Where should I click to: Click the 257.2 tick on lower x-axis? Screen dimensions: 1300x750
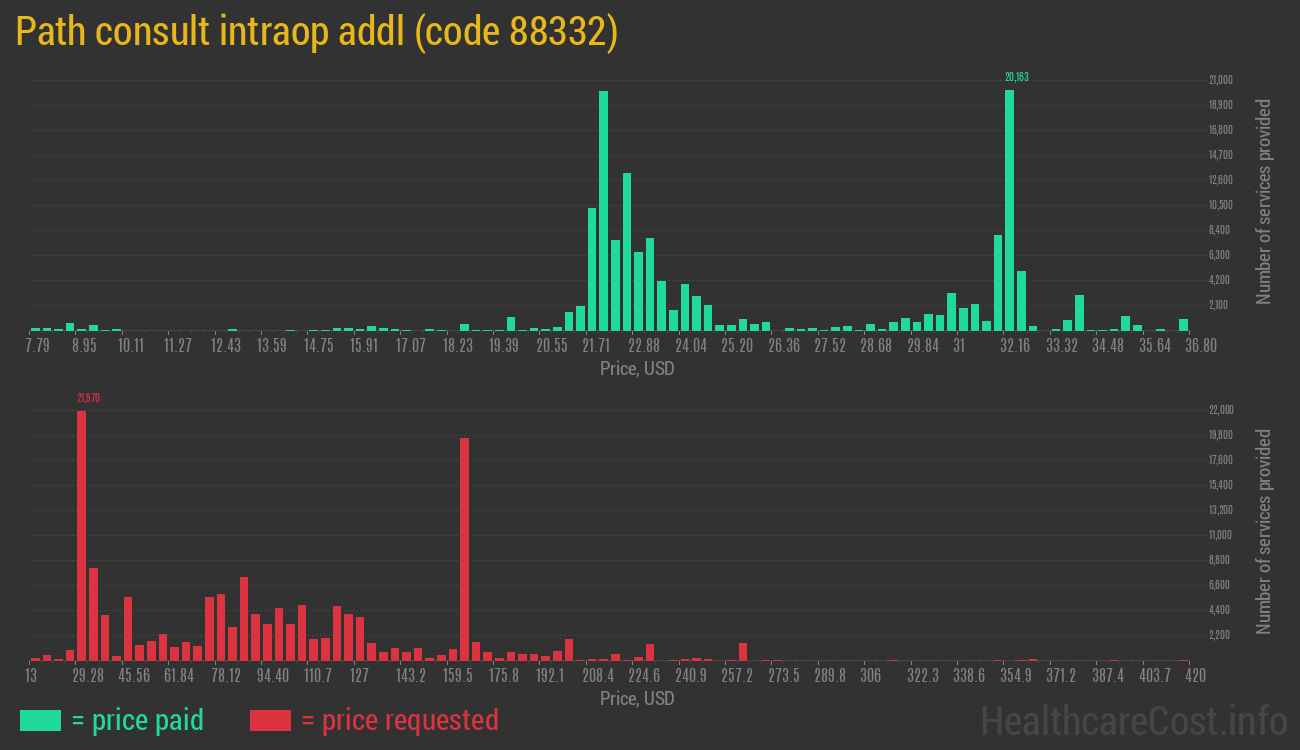click(737, 676)
